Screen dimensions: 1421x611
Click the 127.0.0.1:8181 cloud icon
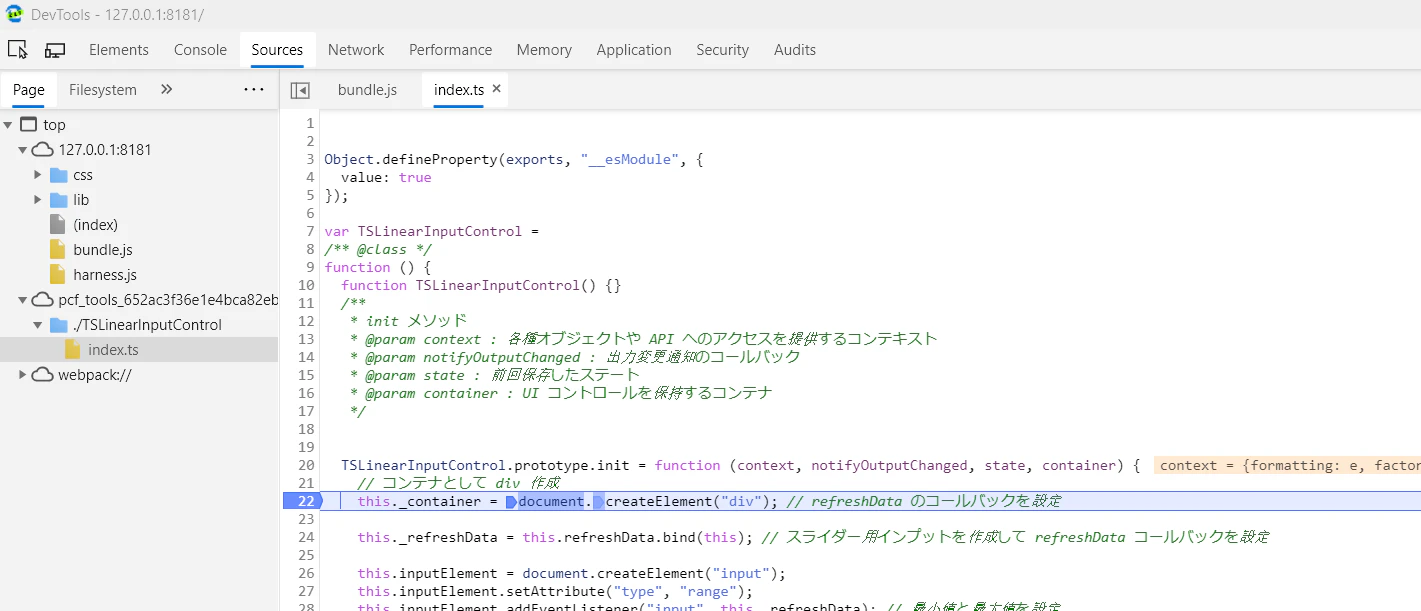pyautogui.click(x=43, y=150)
